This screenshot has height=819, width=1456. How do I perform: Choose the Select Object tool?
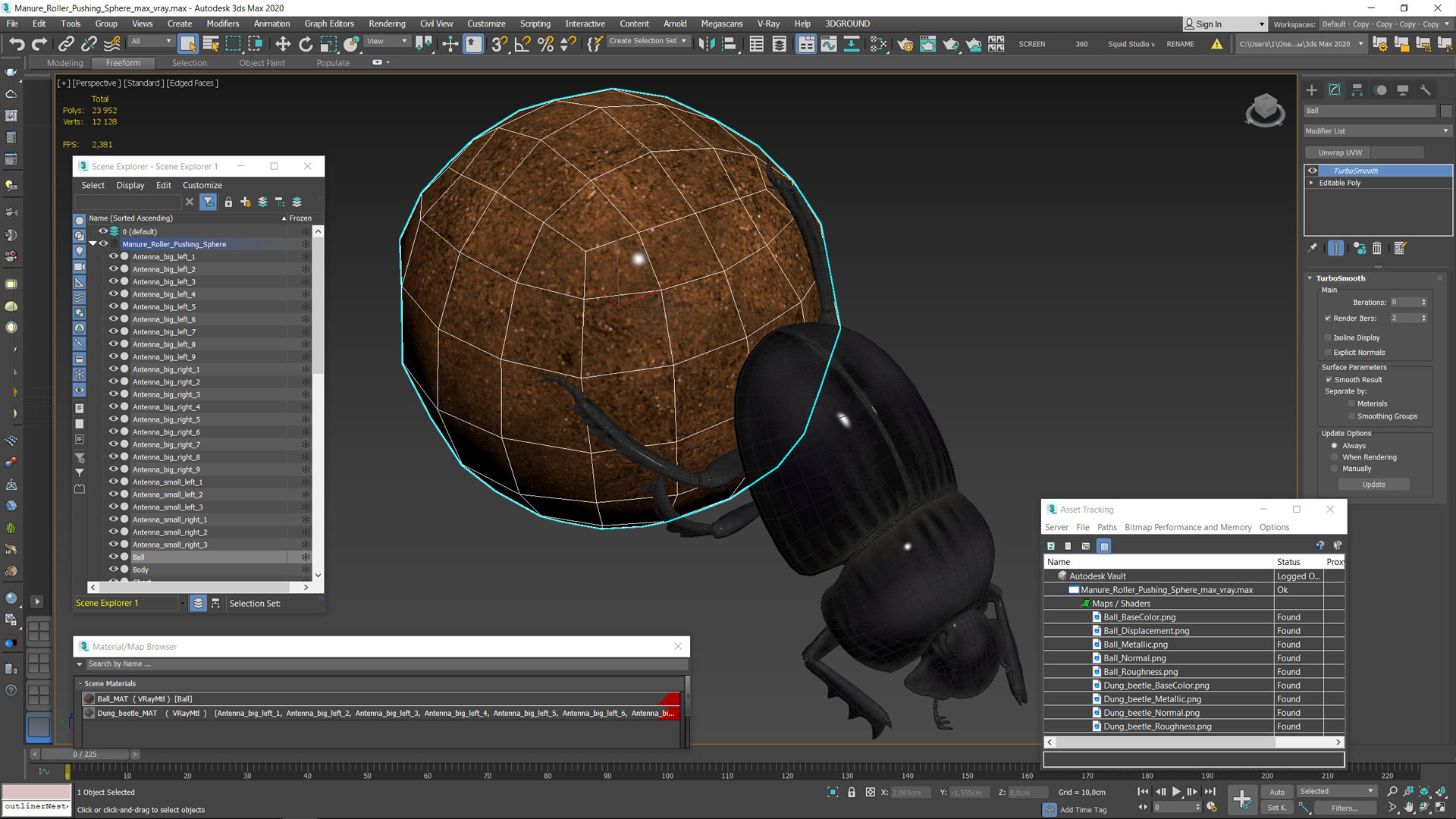(188, 44)
